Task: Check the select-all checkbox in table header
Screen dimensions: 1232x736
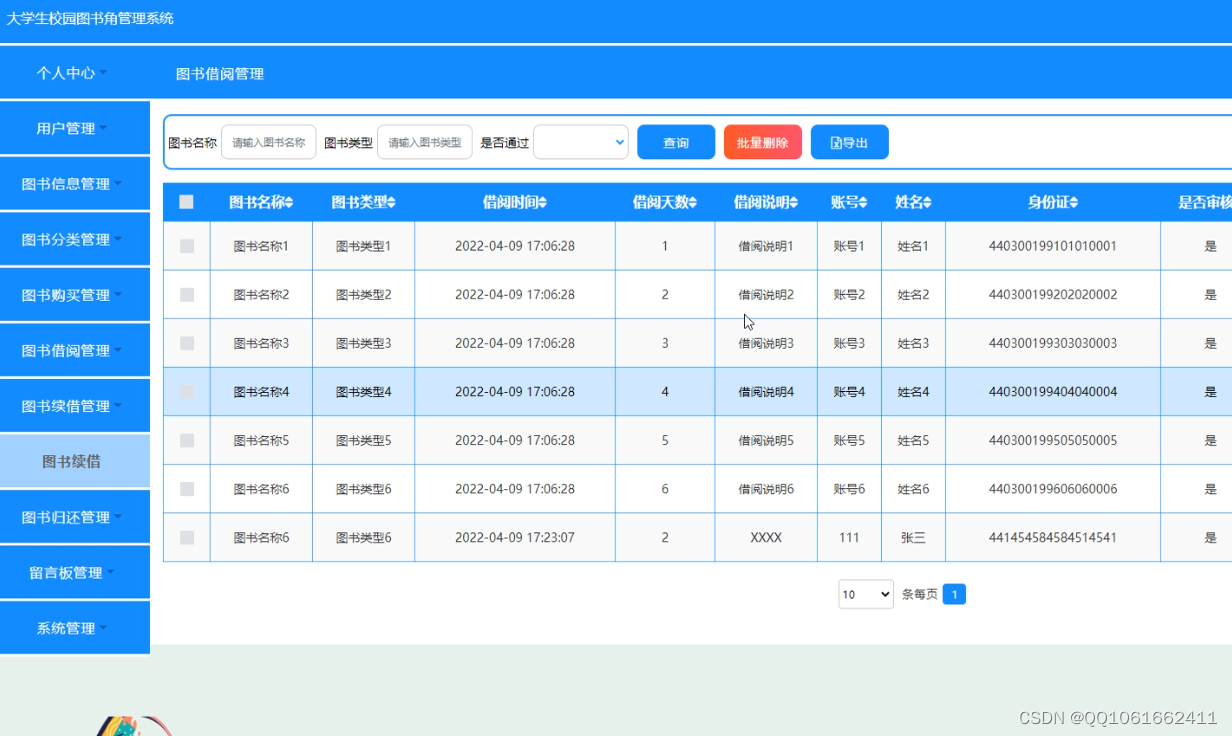Action: [186, 201]
